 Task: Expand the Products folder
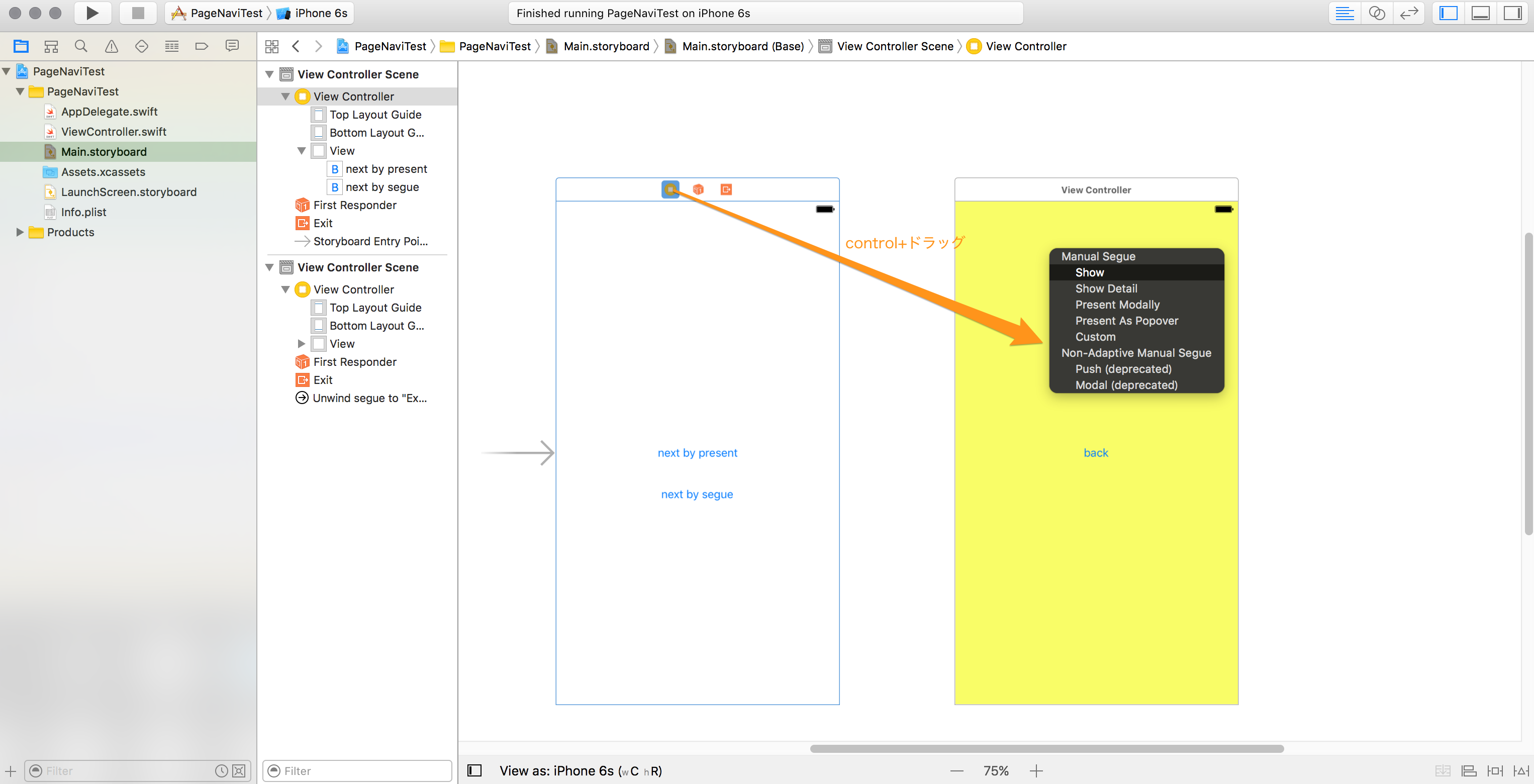pos(20,232)
